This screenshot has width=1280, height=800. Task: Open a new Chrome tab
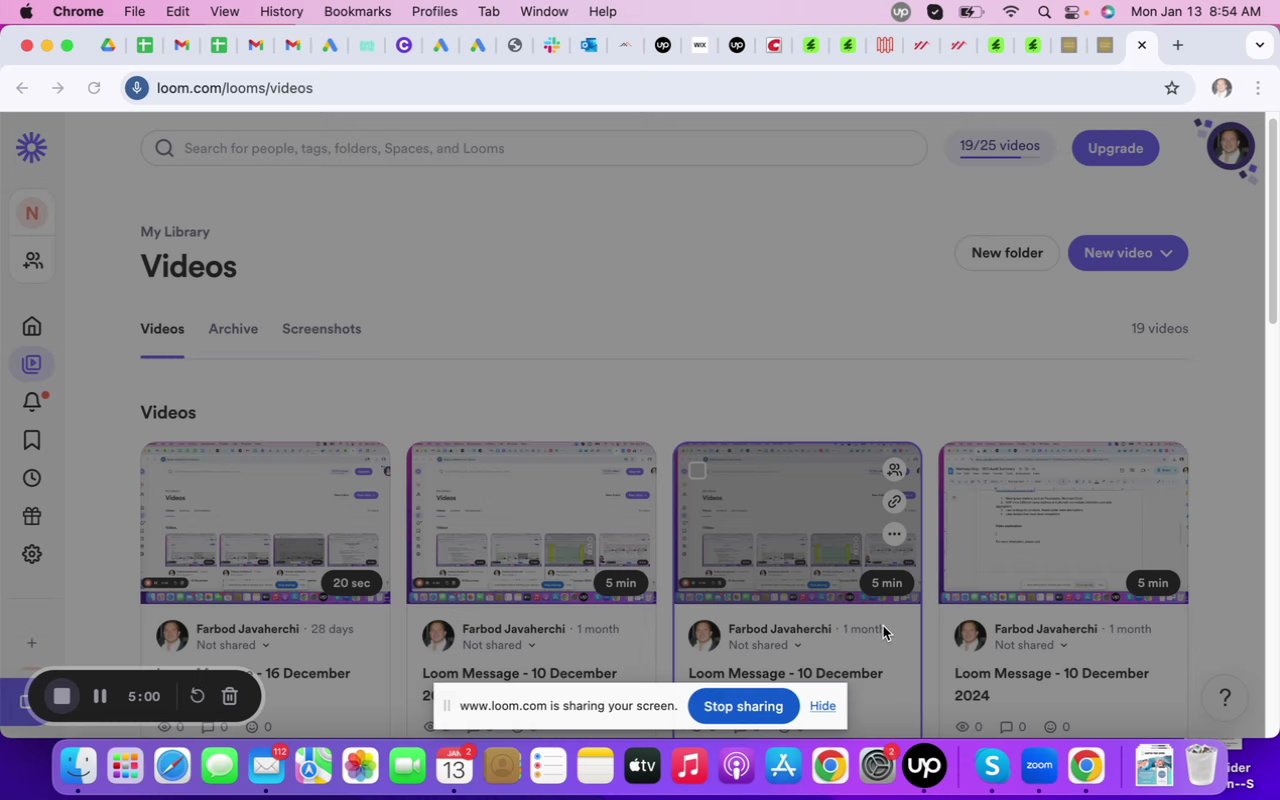[x=1178, y=45]
